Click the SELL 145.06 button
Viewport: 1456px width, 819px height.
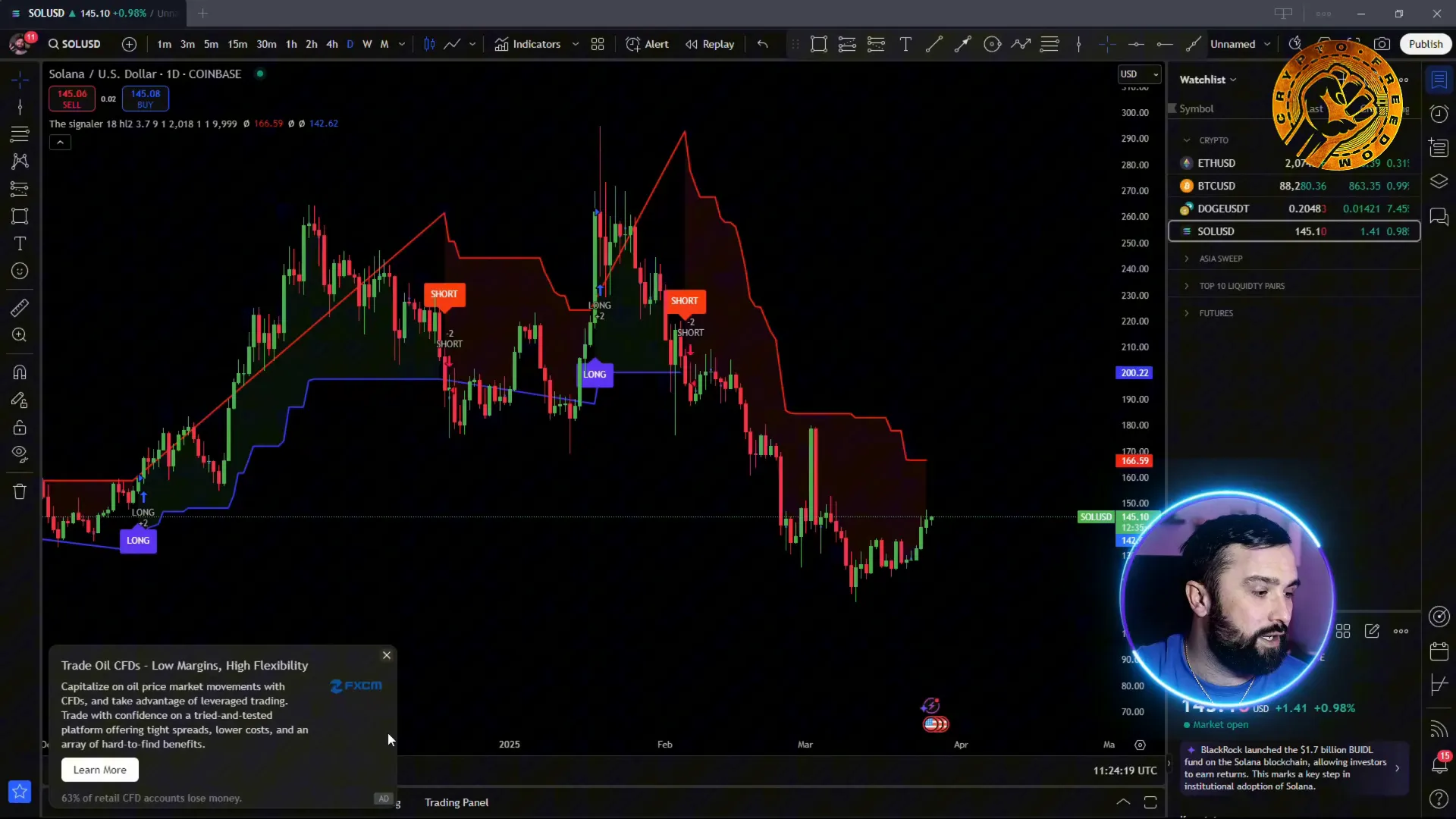pyautogui.click(x=72, y=99)
